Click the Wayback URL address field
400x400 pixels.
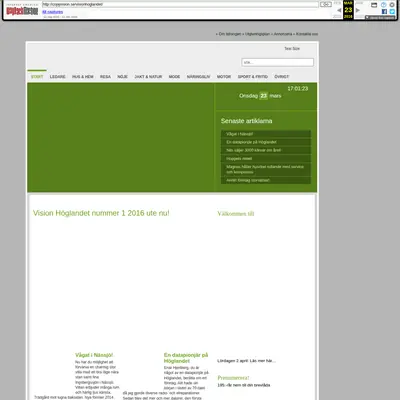click(180, 4)
